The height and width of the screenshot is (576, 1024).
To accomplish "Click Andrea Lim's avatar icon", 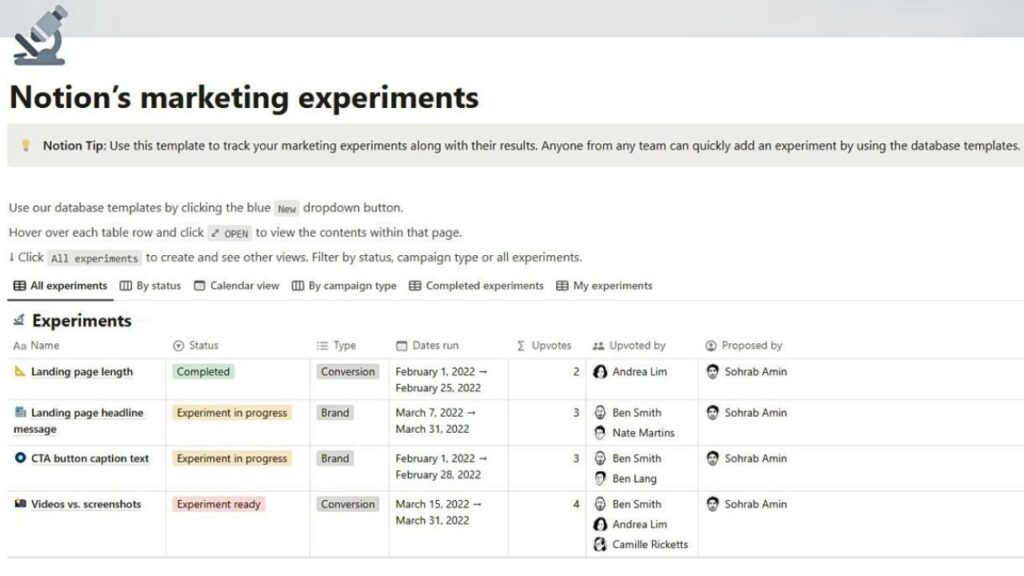I will click(x=600, y=371).
